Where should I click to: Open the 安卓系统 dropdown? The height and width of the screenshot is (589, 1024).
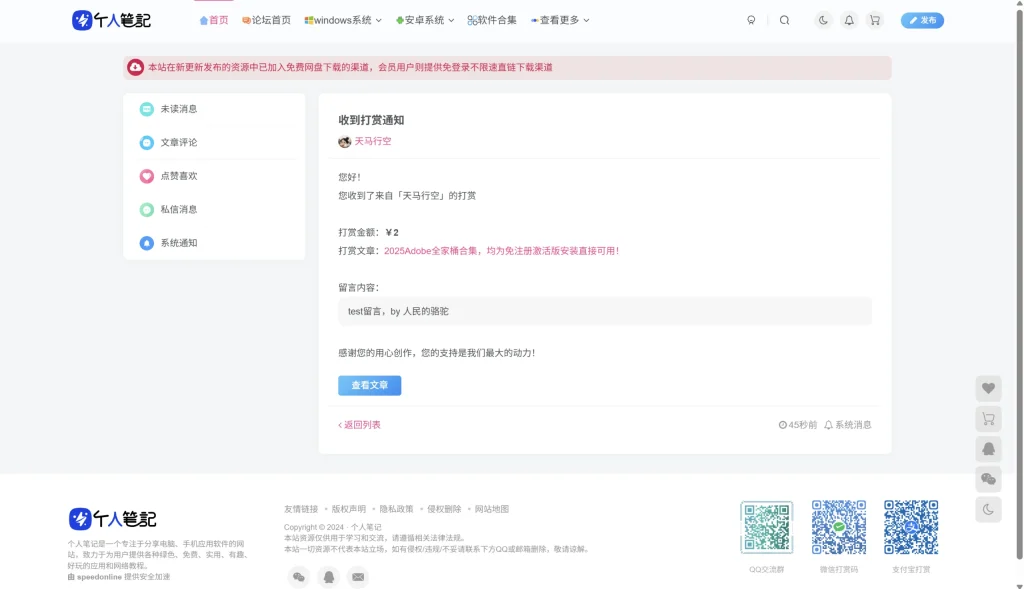click(x=424, y=19)
